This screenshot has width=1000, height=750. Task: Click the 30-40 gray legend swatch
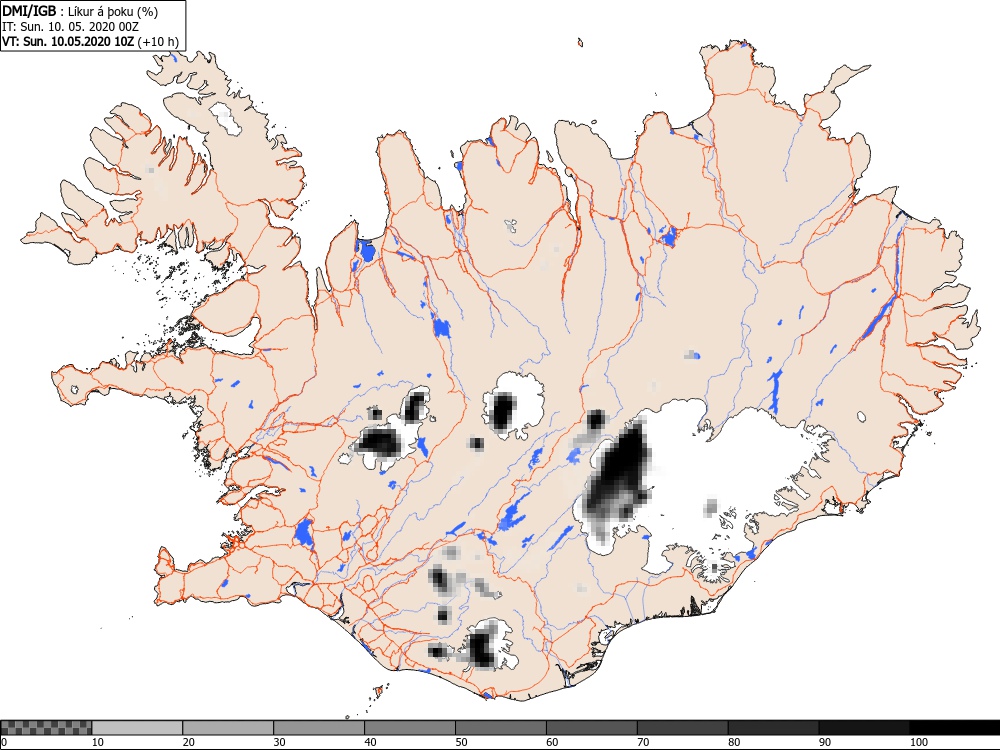(319, 728)
